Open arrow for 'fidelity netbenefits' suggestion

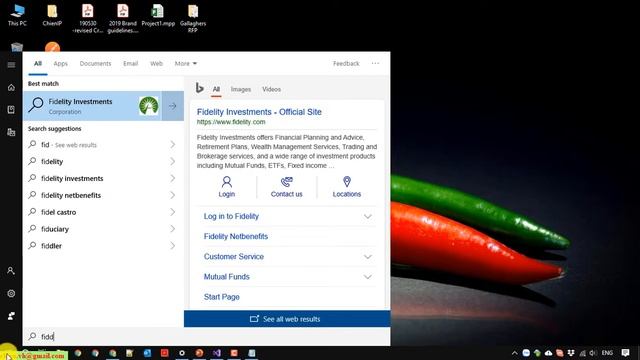(173, 195)
